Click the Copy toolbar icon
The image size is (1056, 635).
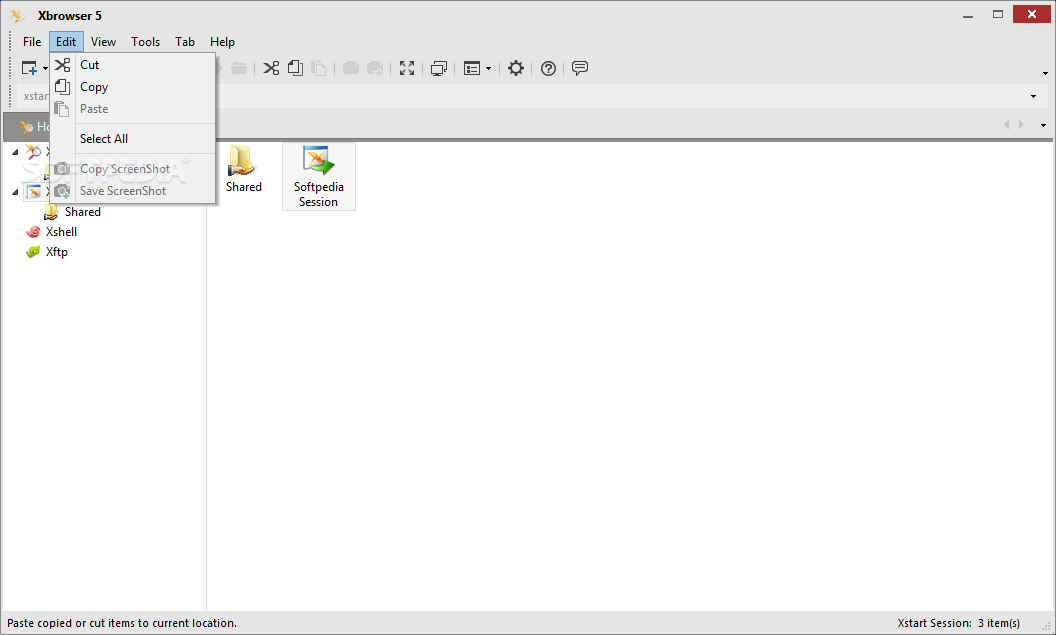pyautogui.click(x=295, y=68)
